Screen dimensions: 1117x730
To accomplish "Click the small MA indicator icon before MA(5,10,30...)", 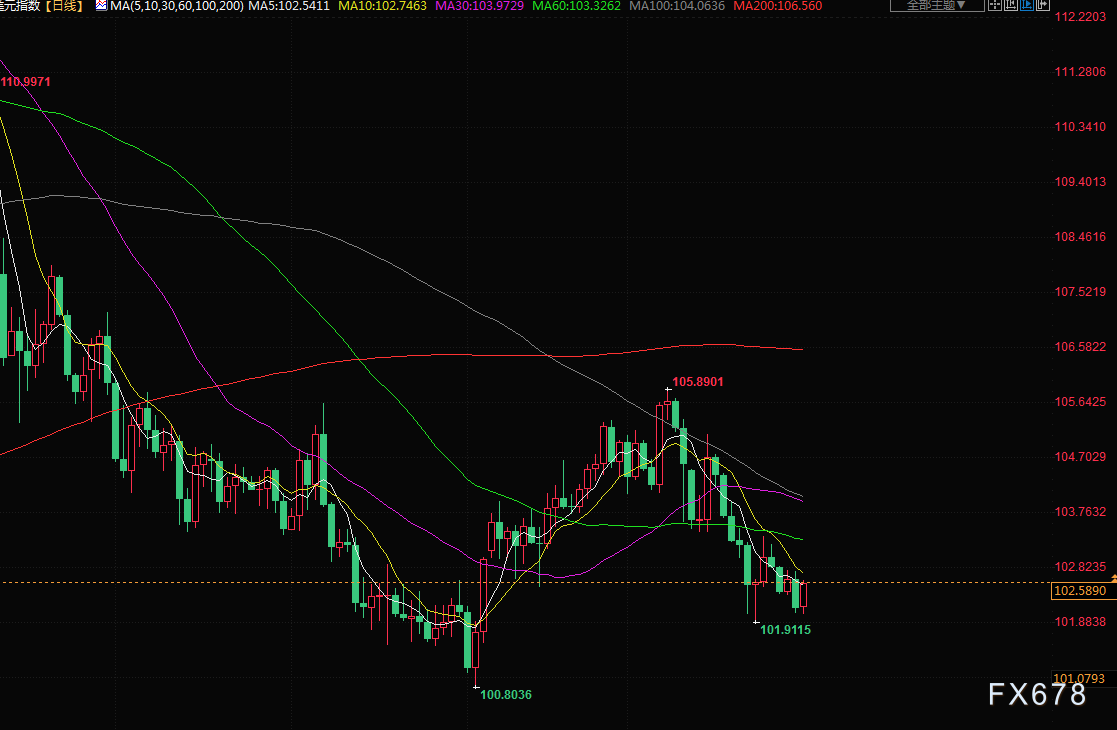I will 101,6.
